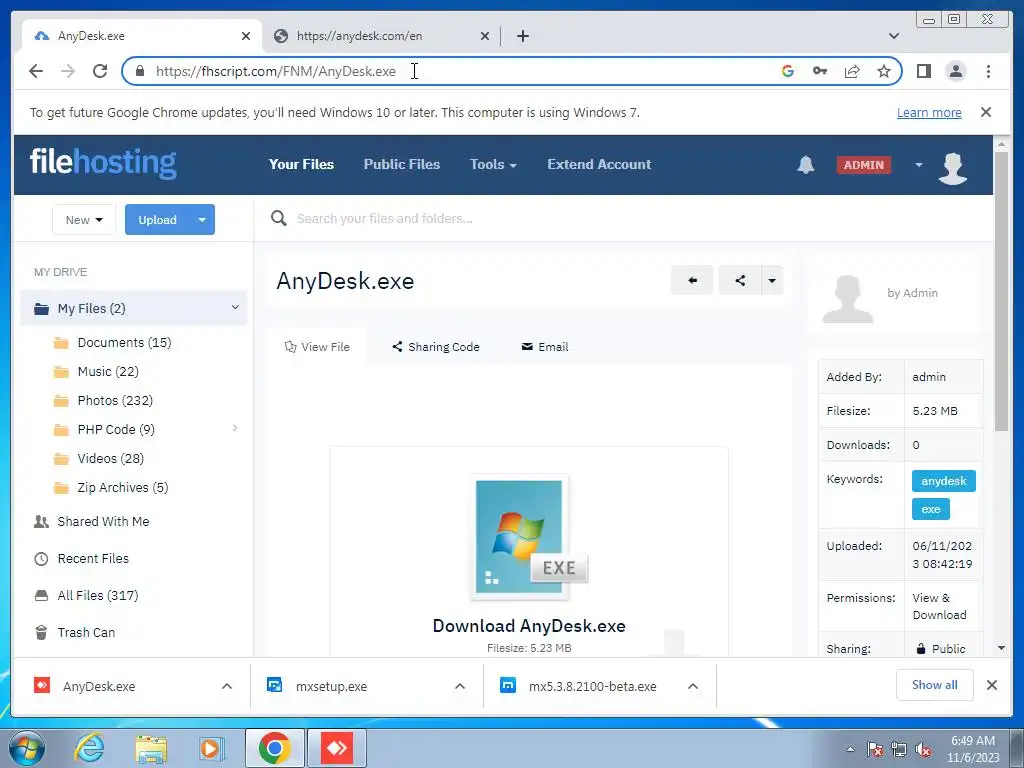Show hidden tray icons arrow

pos(850,749)
